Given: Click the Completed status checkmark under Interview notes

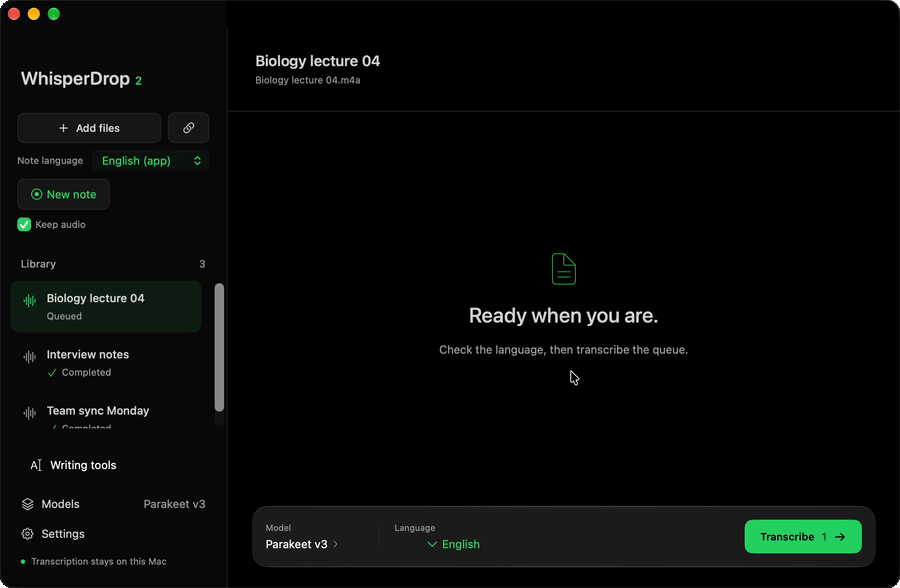Looking at the screenshot, I should pyautogui.click(x=52, y=373).
